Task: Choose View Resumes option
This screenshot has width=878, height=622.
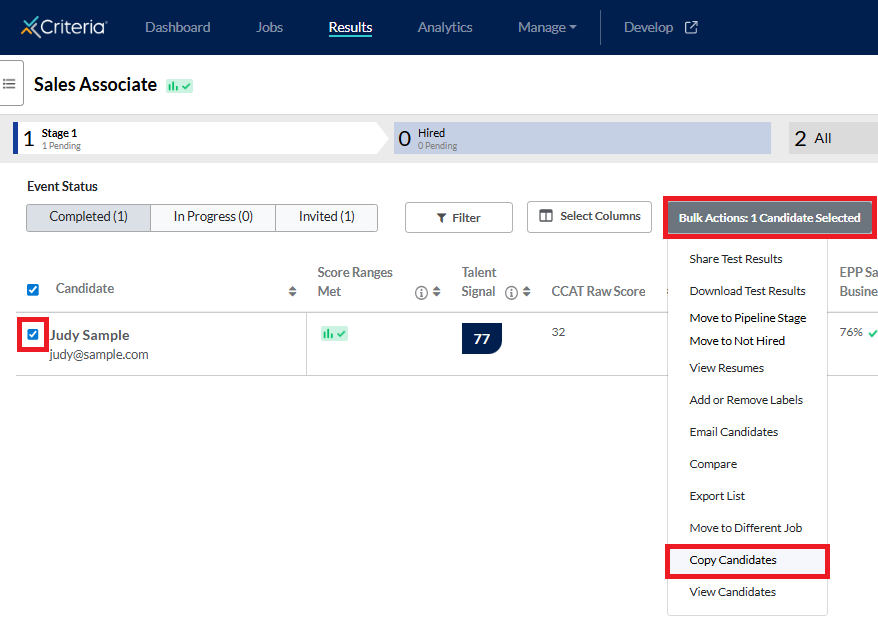Action: pos(726,368)
